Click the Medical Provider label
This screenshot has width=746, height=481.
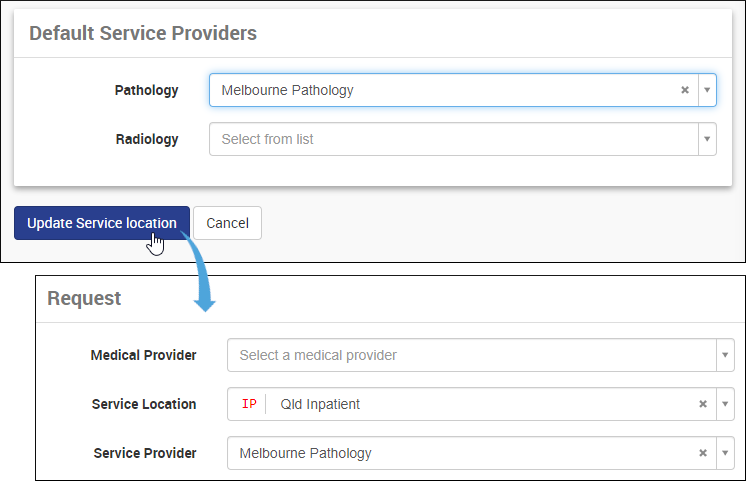pyautogui.click(x=143, y=355)
